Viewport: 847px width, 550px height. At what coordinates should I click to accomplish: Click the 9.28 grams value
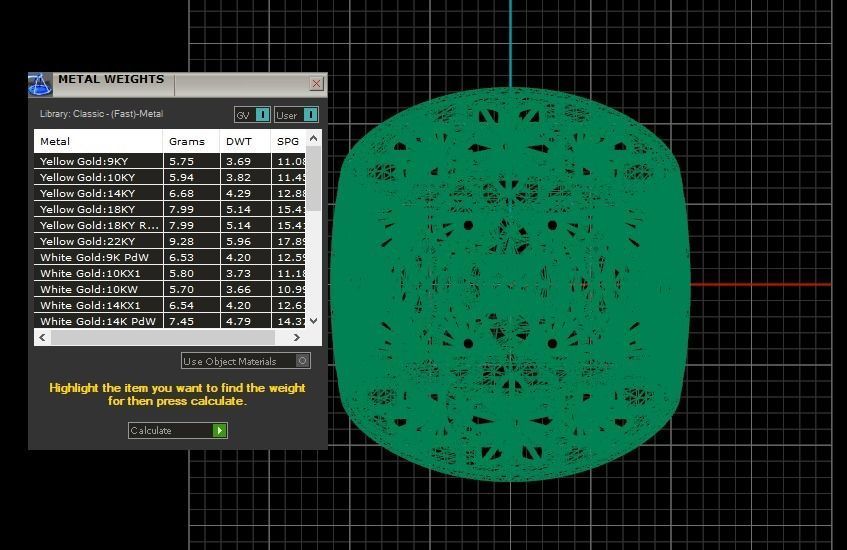coord(182,242)
